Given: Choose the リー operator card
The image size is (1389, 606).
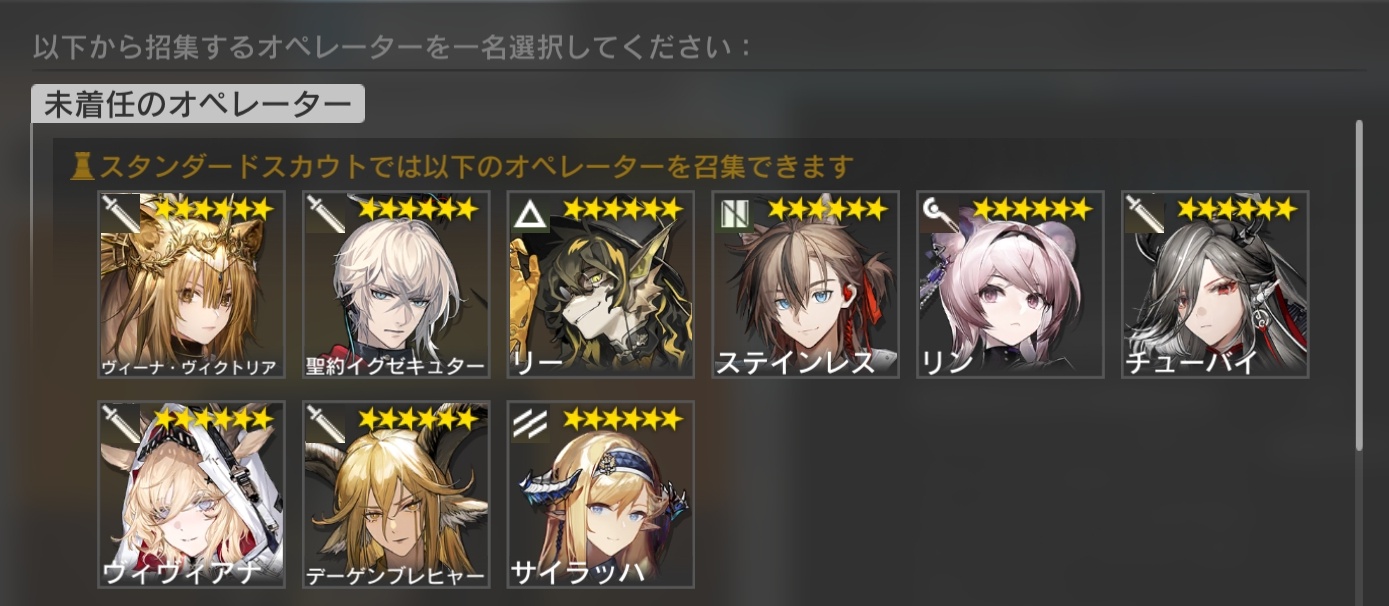Looking at the screenshot, I should [600, 285].
